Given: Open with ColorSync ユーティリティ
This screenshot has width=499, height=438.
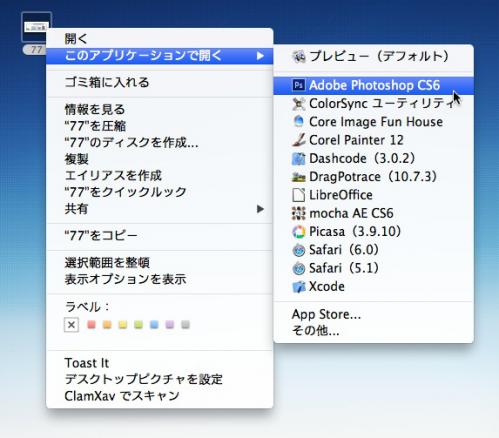Looking at the screenshot, I should click(373, 104).
